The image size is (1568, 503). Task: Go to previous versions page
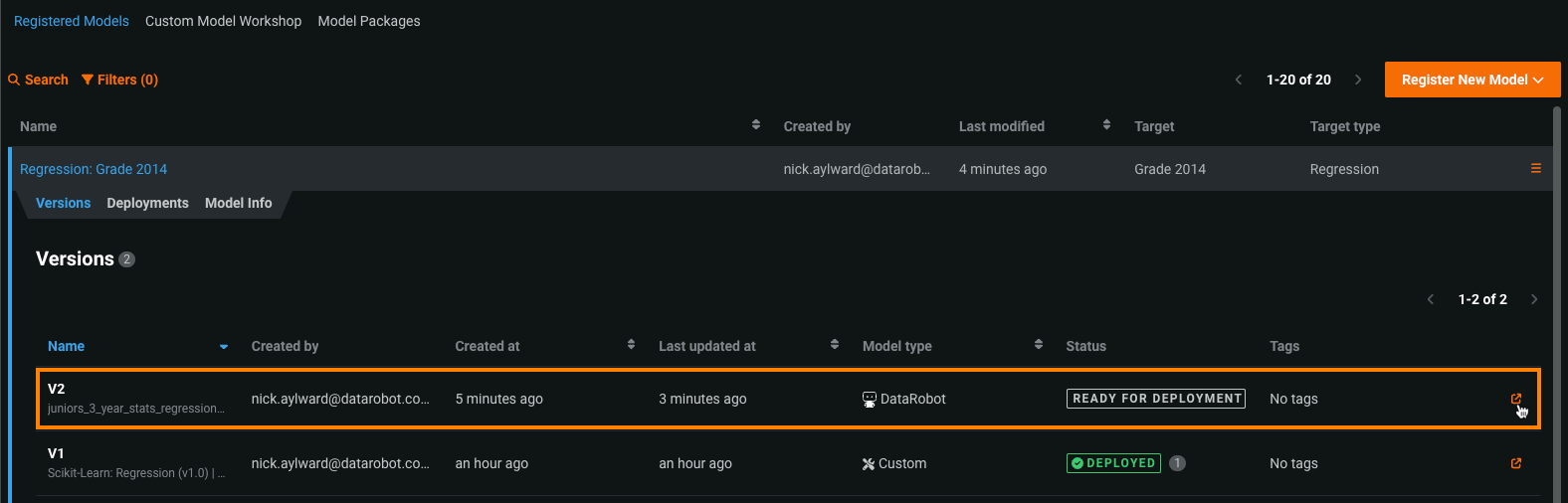click(1431, 299)
